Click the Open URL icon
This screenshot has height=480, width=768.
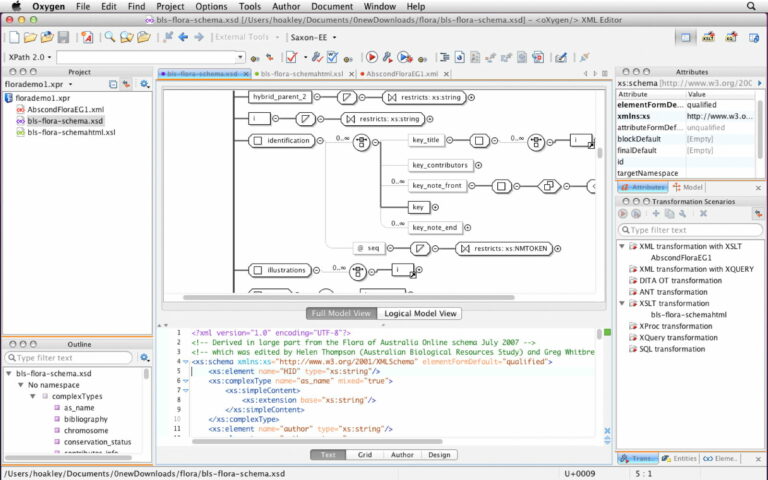click(47, 37)
